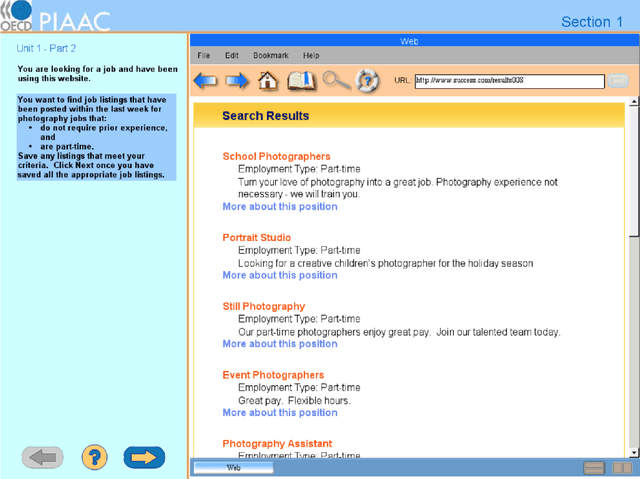
Task: Click the Section 1 label
Action: [592, 22]
